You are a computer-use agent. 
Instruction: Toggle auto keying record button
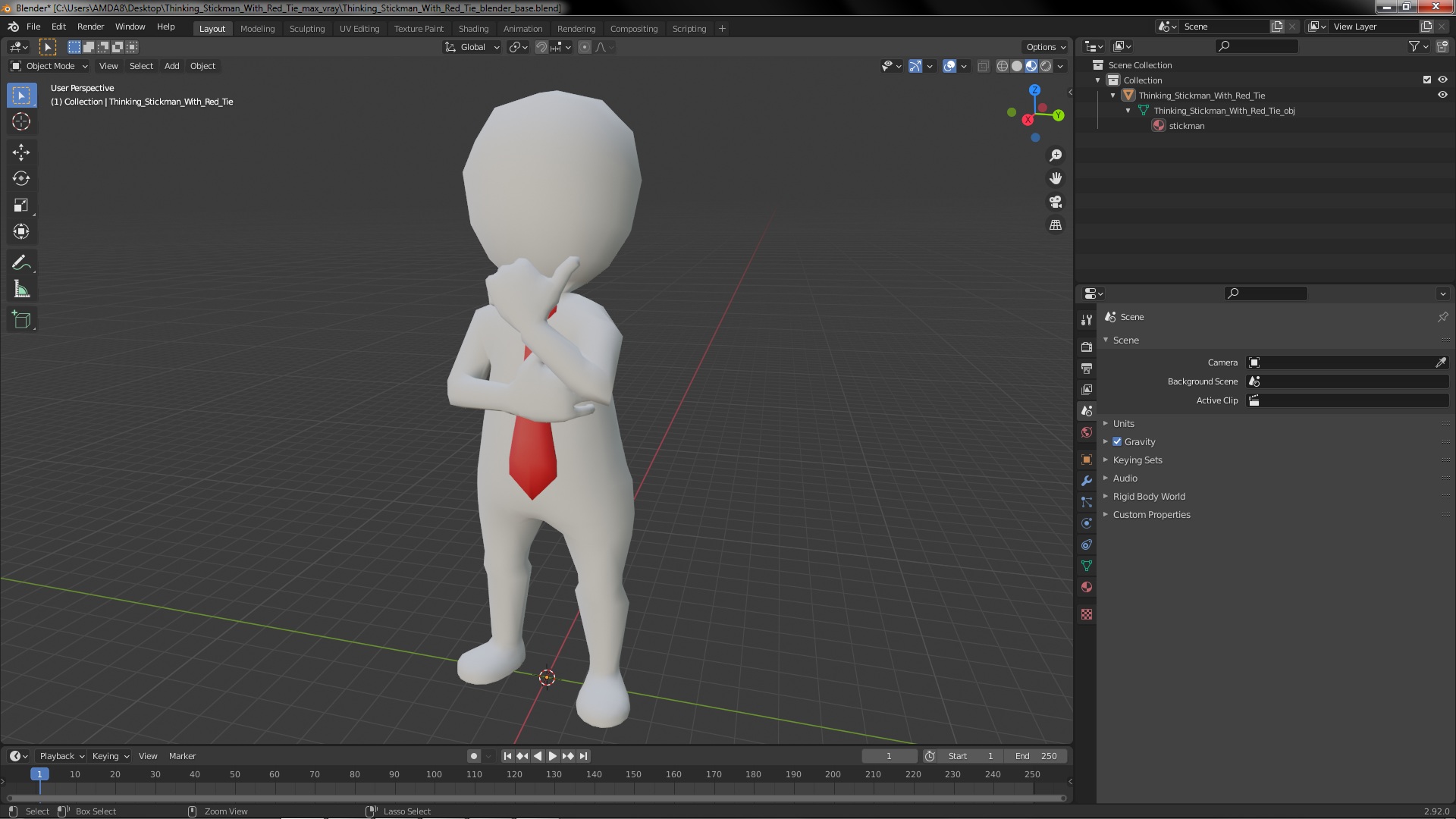474,756
